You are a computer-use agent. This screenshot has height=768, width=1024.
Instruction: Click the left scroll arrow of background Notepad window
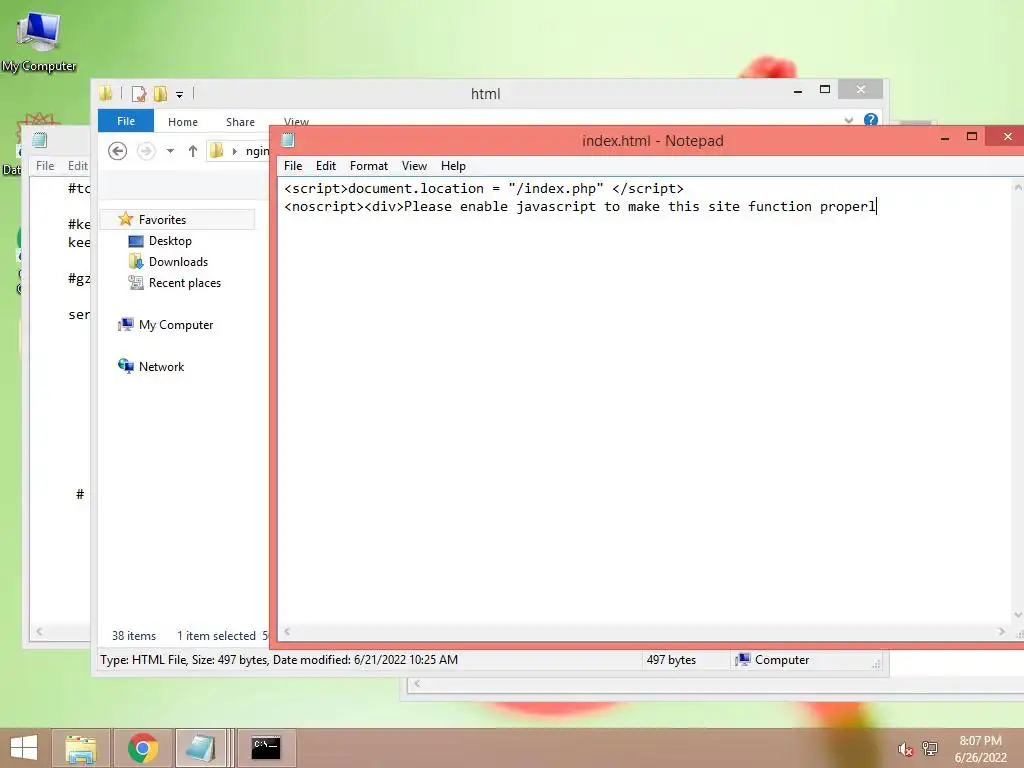pos(39,632)
